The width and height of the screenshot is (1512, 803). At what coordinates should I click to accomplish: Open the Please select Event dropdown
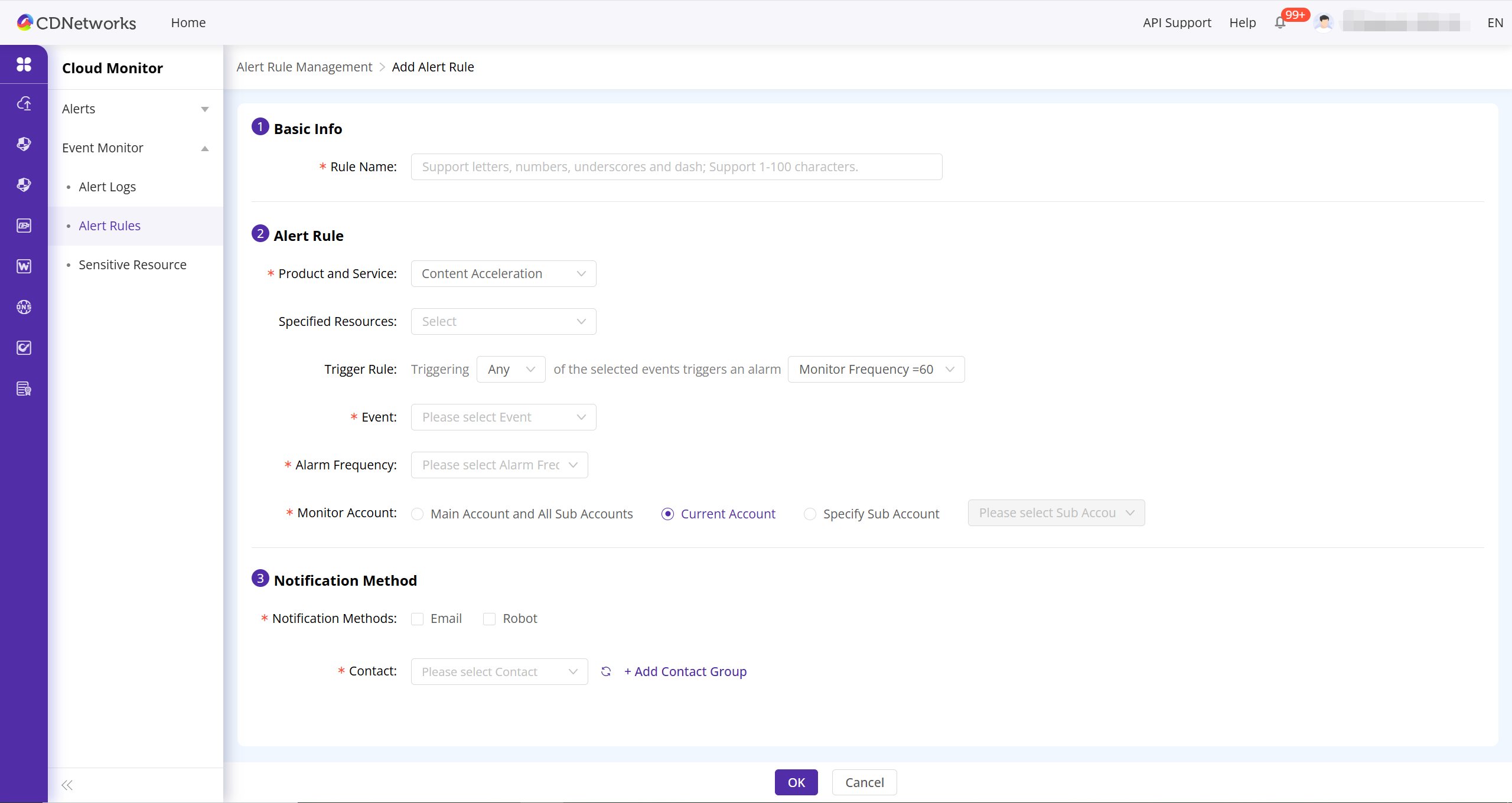click(x=503, y=417)
